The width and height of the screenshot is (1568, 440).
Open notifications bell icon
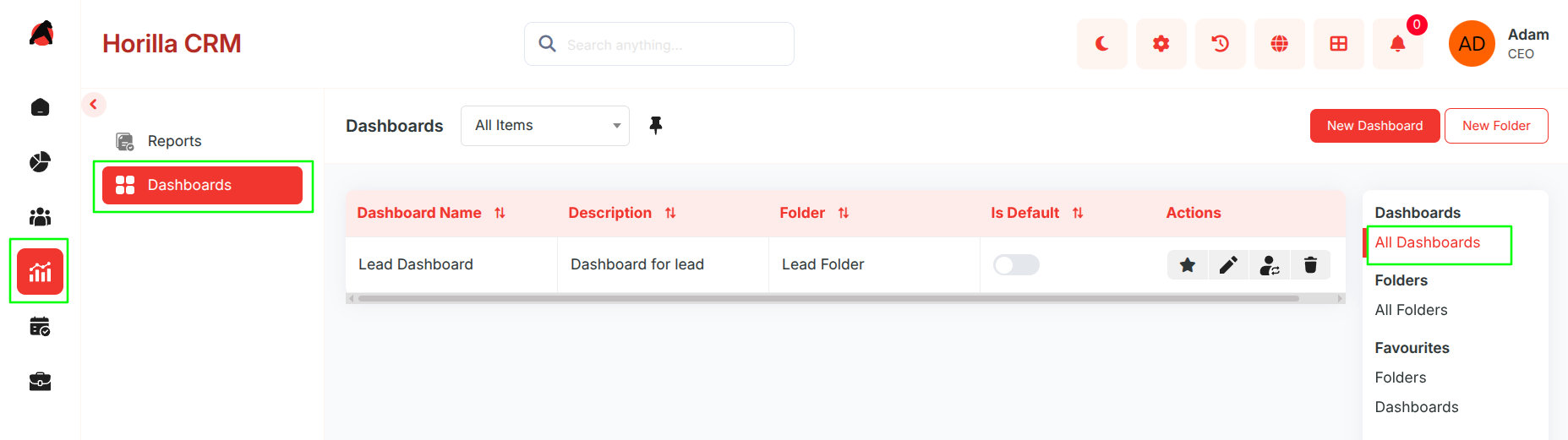pyautogui.click(x=1397, y=44)
